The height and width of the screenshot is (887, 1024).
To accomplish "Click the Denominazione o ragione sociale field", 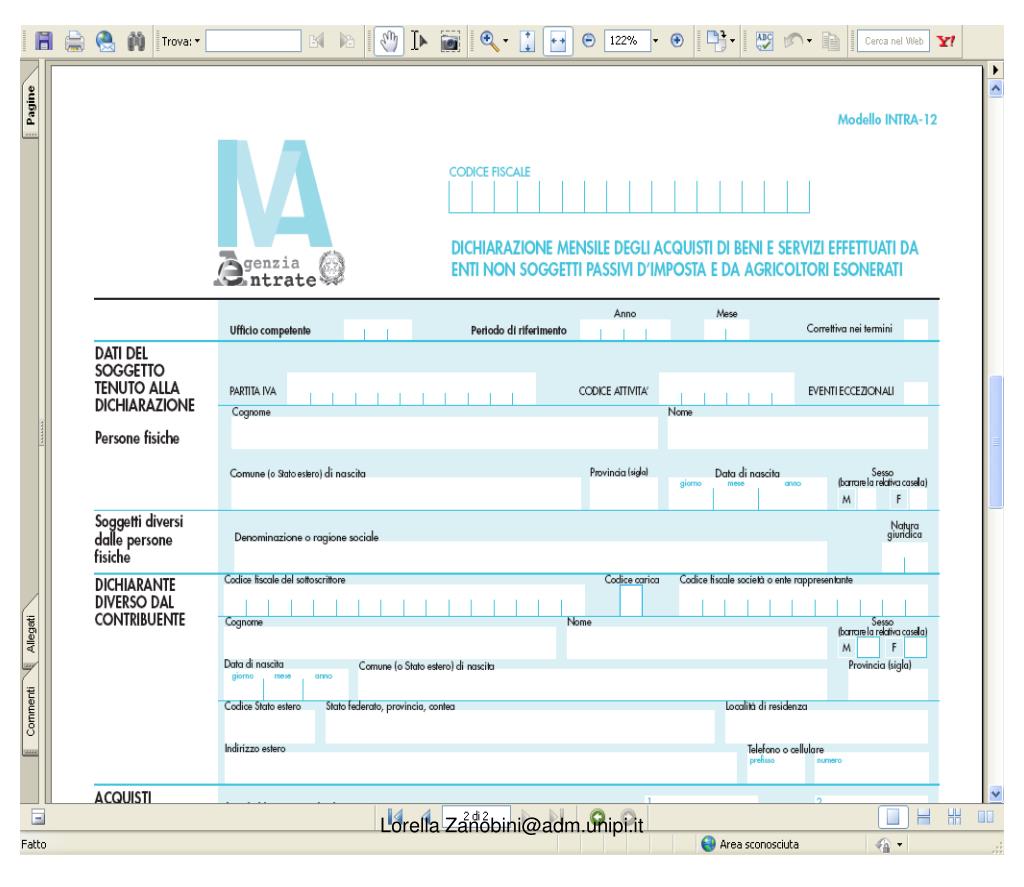I will 530,556.
